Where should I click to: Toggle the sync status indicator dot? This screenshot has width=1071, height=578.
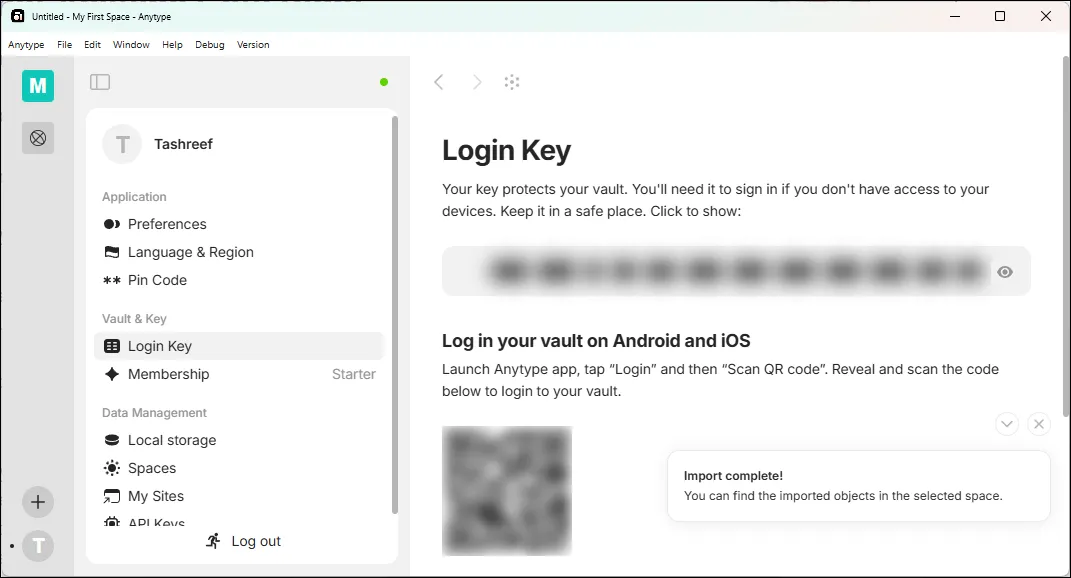(x=383, y=83)
